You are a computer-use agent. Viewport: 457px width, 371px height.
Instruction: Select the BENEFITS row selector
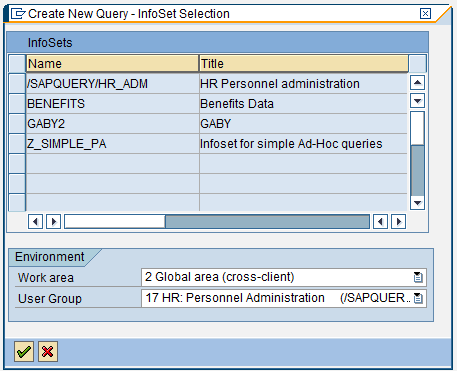pyautogui.click(x=17, y=103)
